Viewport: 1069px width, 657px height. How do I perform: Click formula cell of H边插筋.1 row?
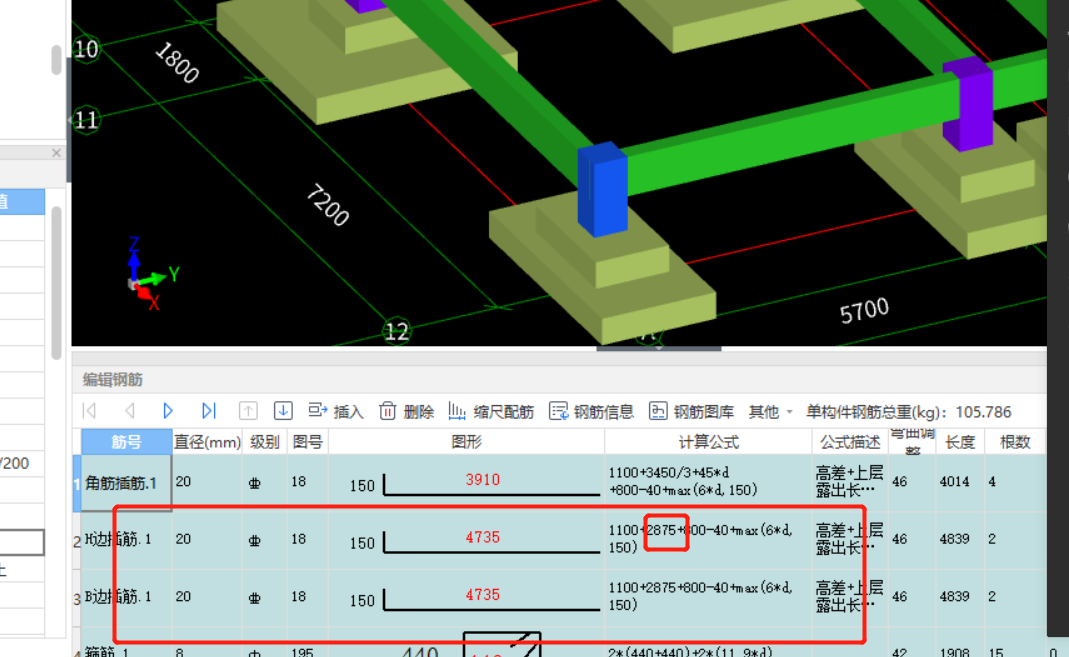click(708, 539)
